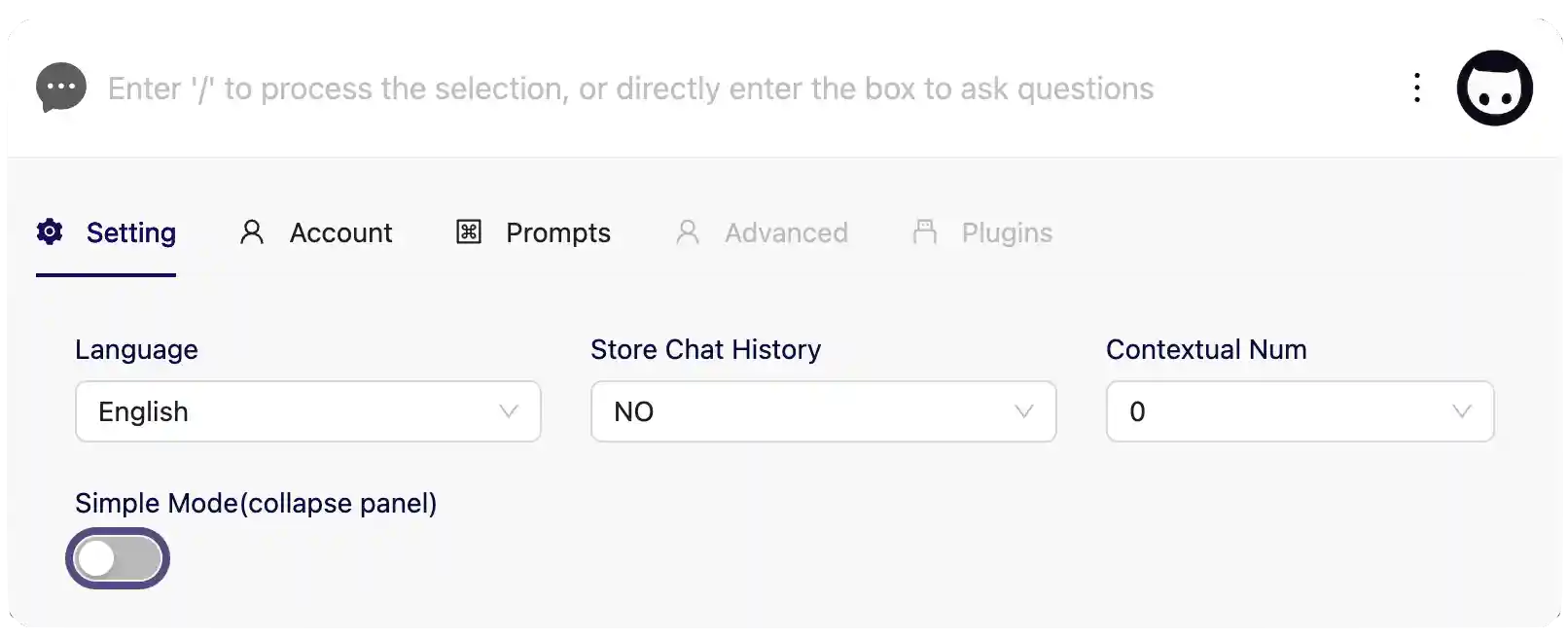The width and height of the screenshot is (1568, 639).
Task: Click the chevron arrow in the Language box
Action: point(509,411)
